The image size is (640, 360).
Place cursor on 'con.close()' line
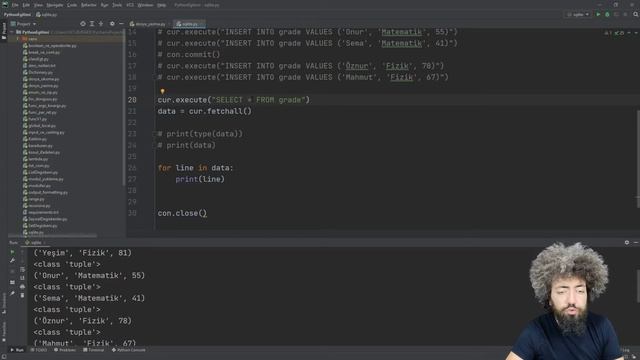pyautogui.click(x=182, y=213)
